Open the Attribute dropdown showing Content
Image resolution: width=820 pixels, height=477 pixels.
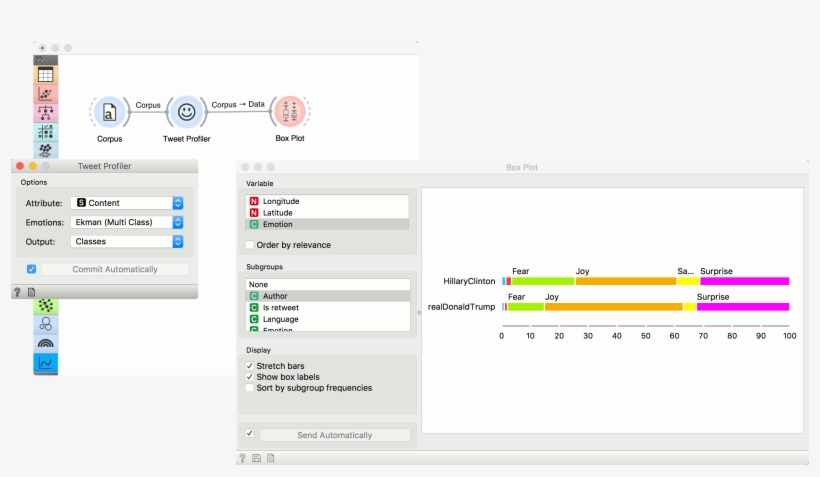point(127,203)
